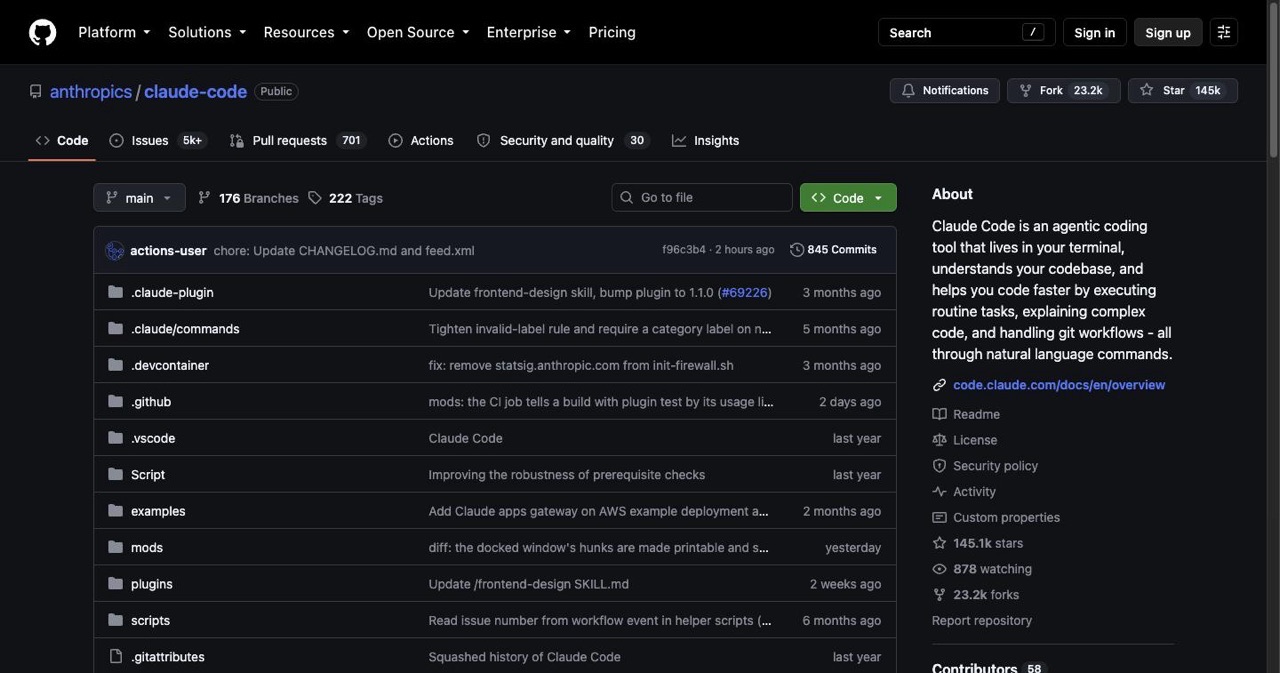
Task: Open the code.claude.com/docs/en/overview link
Action: click(x=1059, y=385)
